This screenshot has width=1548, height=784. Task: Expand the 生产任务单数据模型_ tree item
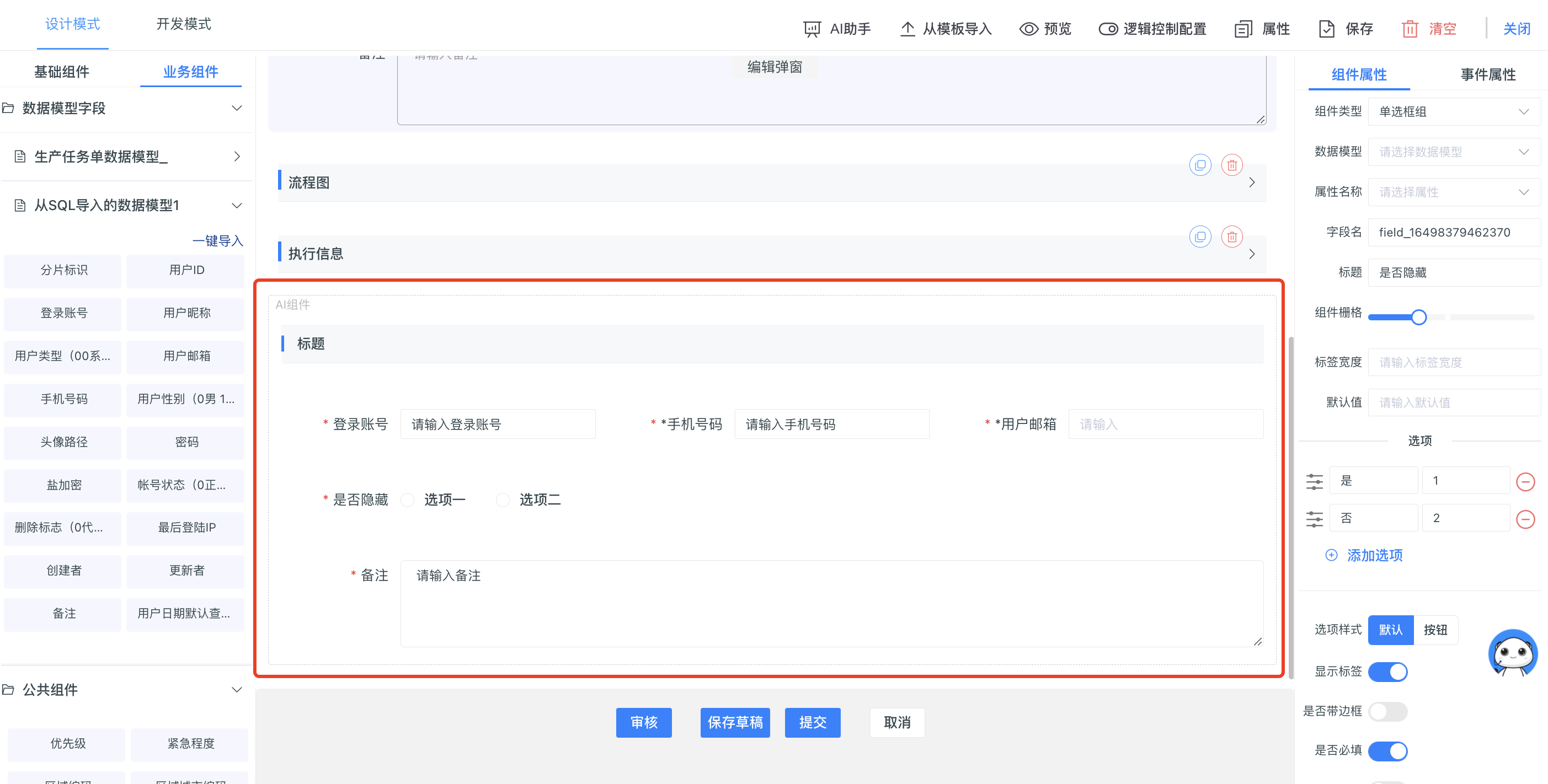point(127,157)
